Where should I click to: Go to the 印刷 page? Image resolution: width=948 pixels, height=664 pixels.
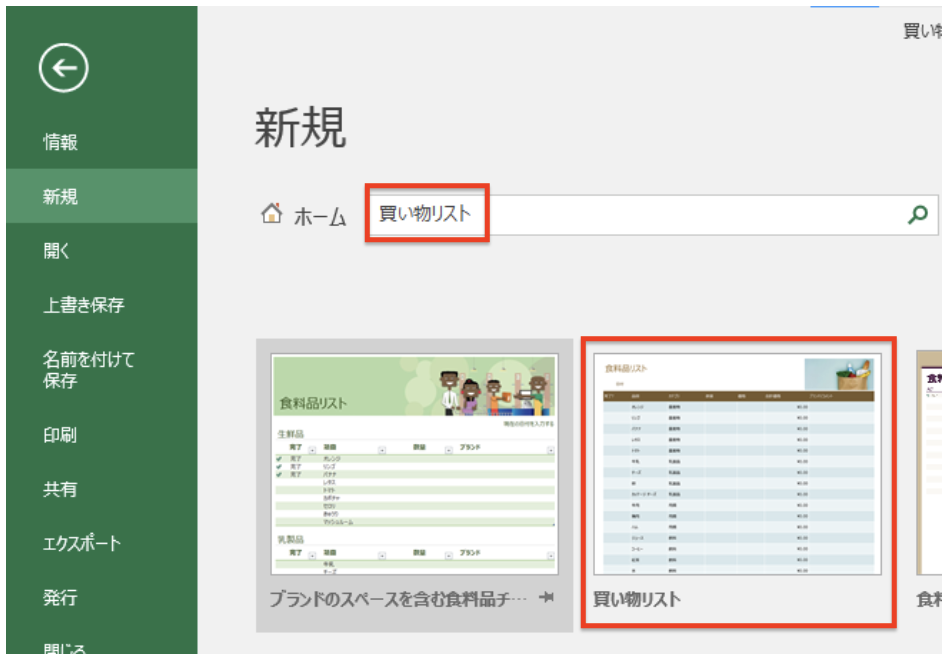[x=60, y=435]
